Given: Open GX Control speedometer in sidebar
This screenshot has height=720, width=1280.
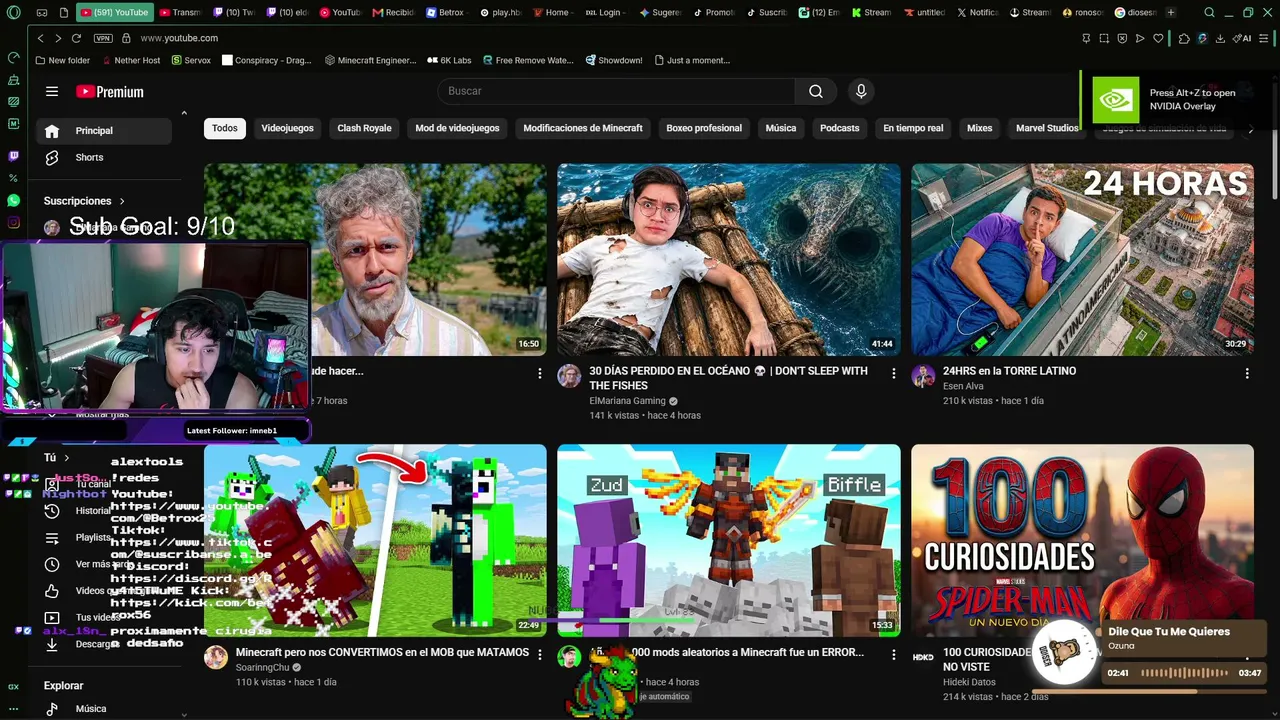Looking at the screenshot, I should pyautogui.click(x=13, y=57).
